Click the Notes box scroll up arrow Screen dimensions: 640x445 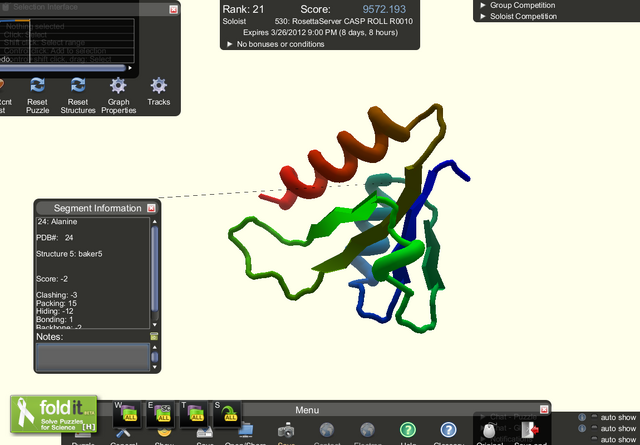pos(154,347)
